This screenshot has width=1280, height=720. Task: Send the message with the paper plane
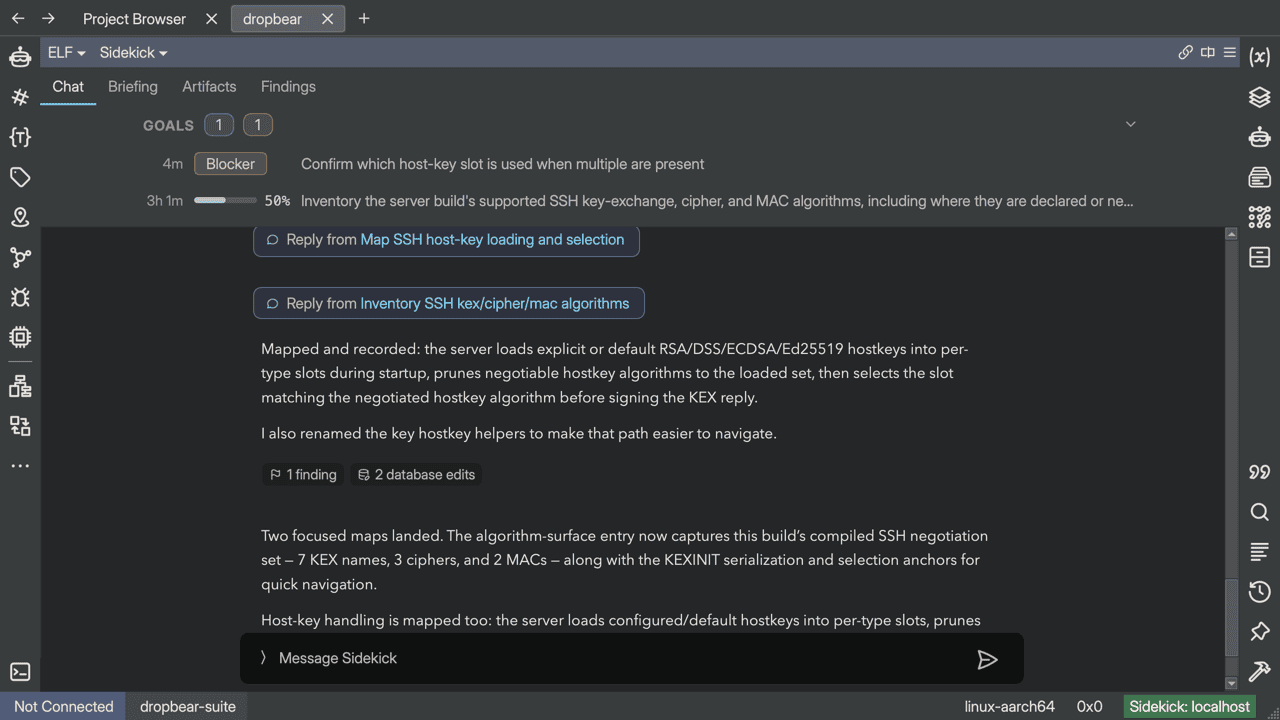987,659
